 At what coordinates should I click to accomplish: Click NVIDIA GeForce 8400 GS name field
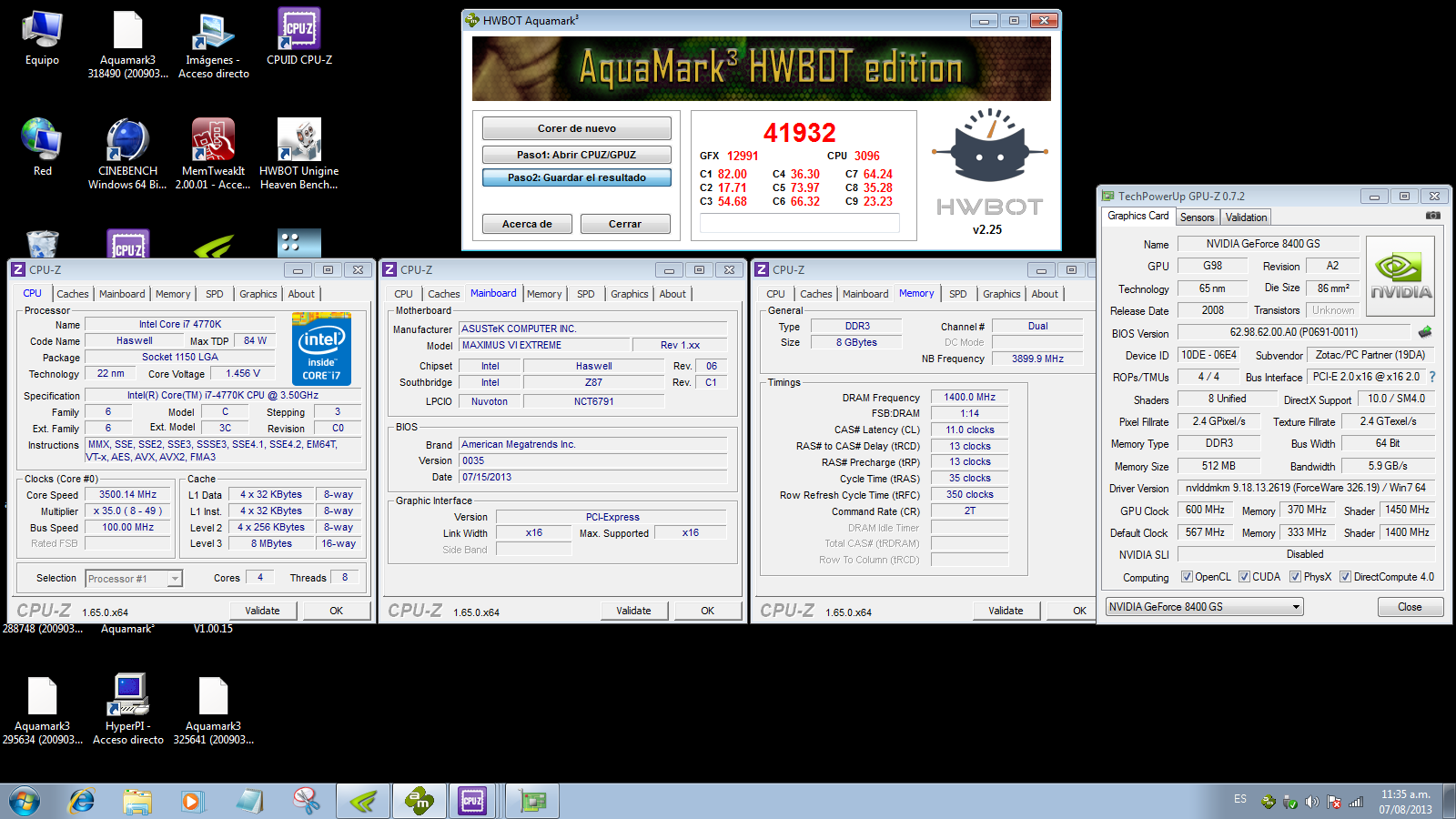(x=1268, y=244)
